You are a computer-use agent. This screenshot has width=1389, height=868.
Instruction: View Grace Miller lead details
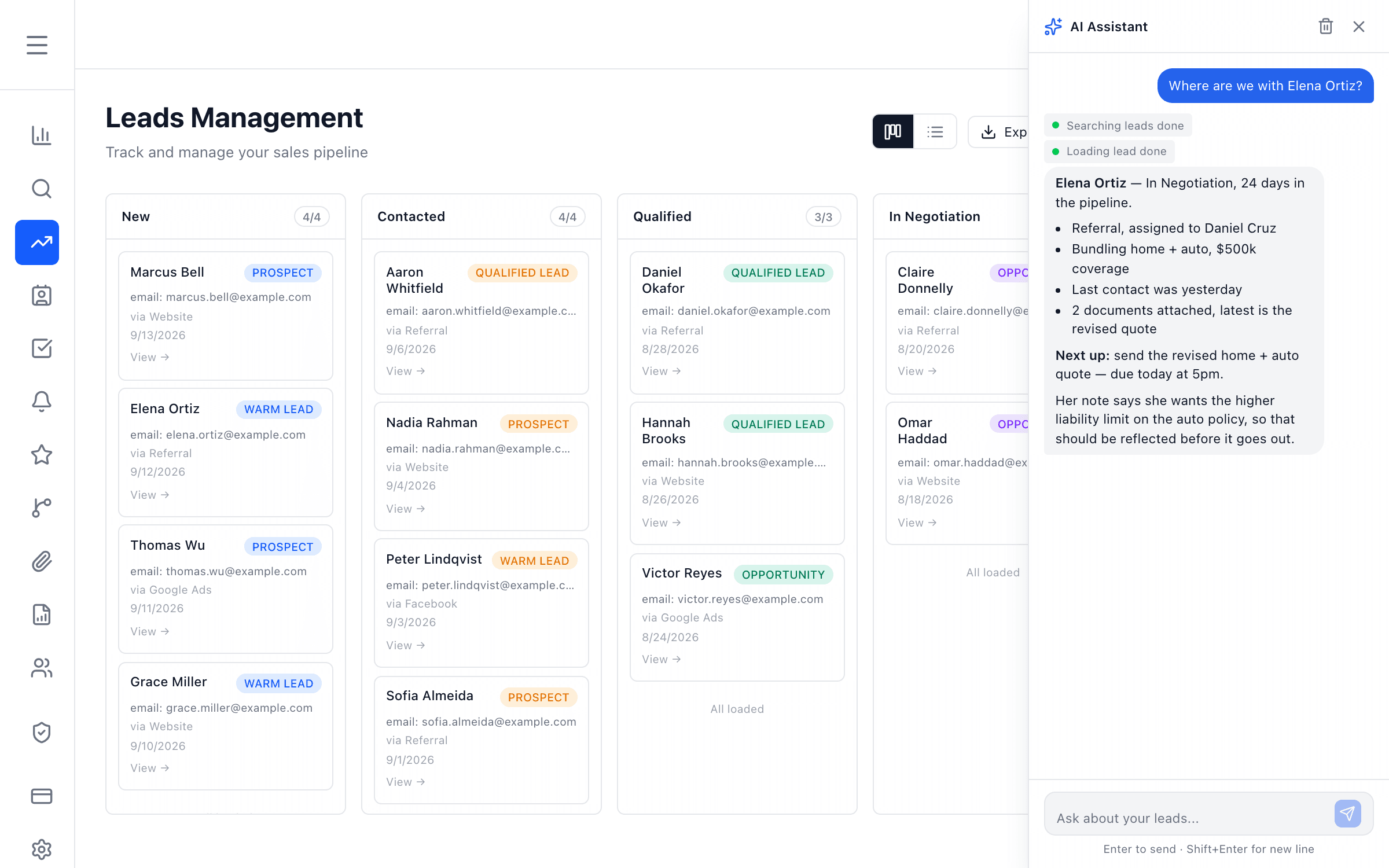149,768
